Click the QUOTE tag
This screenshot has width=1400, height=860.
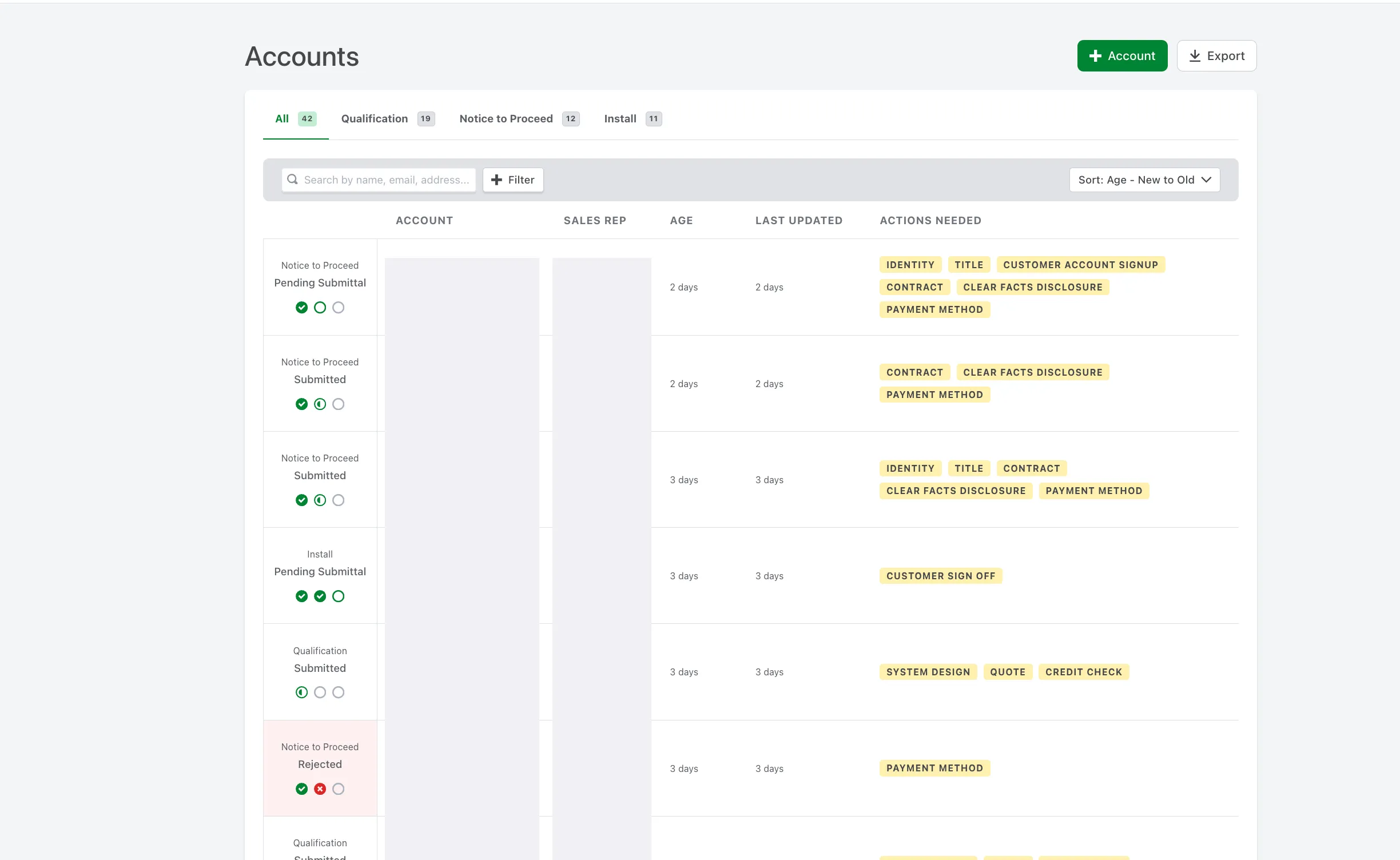[1008, 672]
